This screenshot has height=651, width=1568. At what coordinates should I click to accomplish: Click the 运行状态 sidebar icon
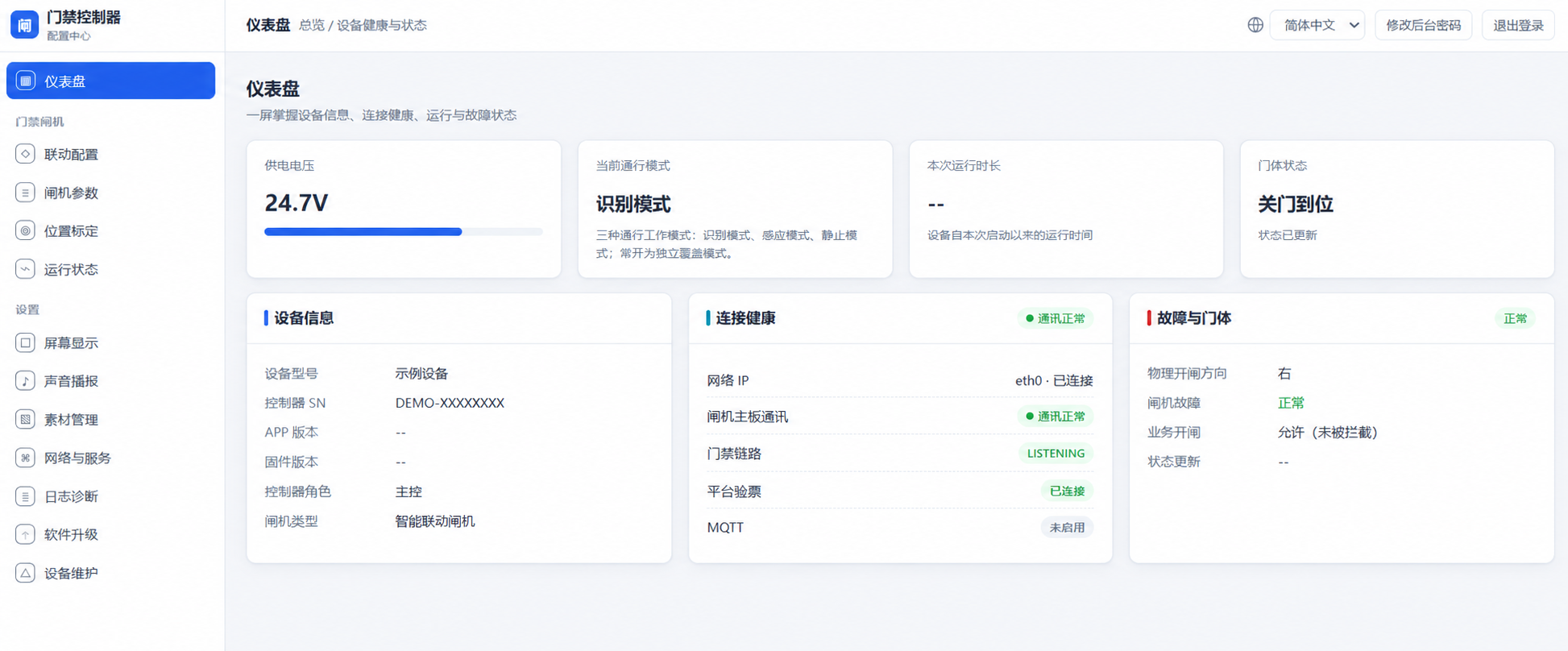[x=25, y=269]
